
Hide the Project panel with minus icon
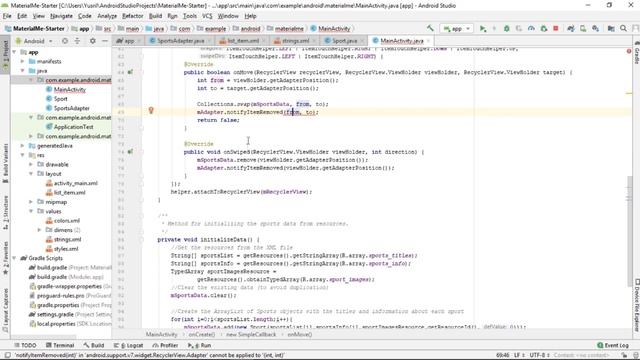tap(105, 41)
